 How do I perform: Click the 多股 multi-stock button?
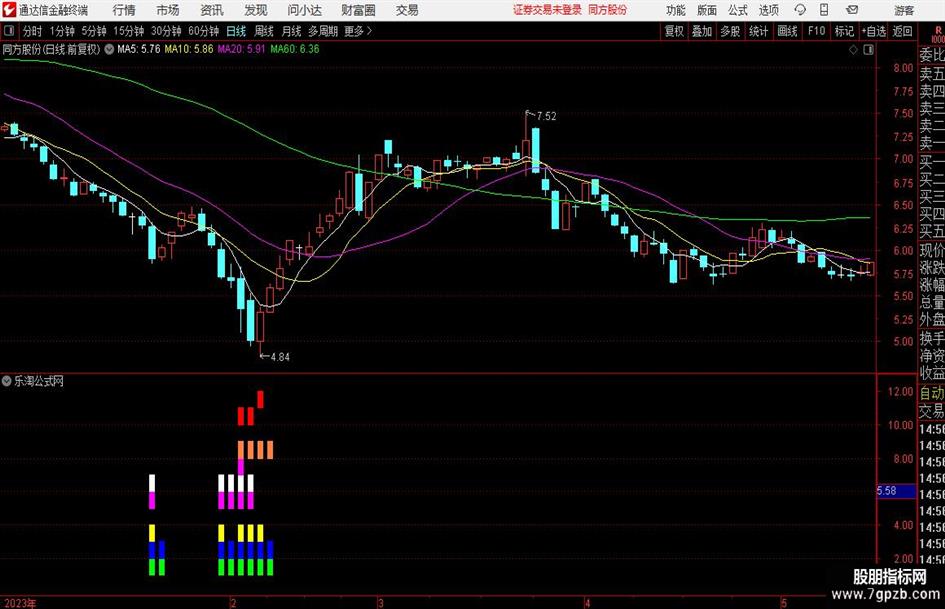pyautogui.click(x=730, y=31)
